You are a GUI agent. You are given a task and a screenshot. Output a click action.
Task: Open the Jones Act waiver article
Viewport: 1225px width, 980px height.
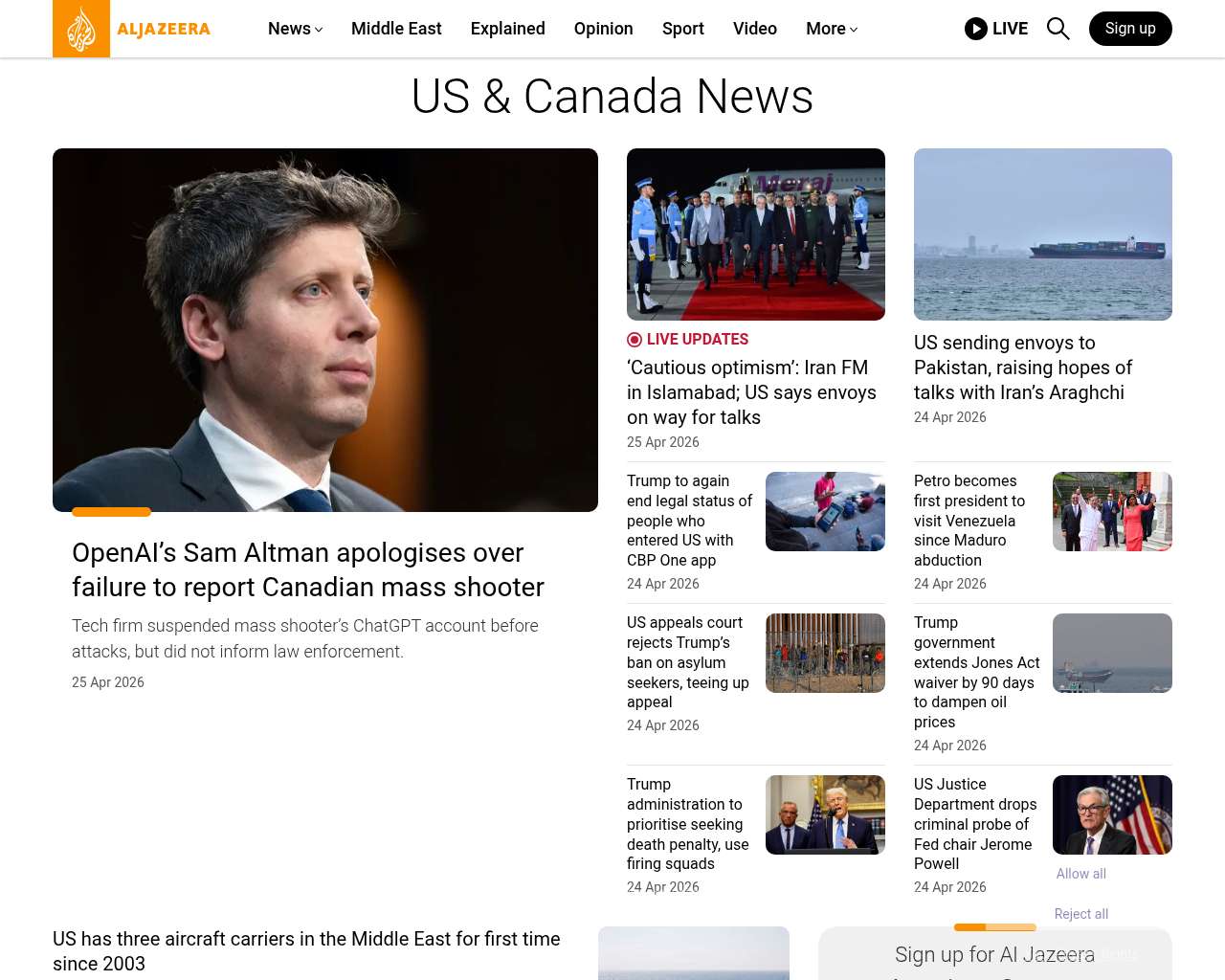tap(976, 672)
